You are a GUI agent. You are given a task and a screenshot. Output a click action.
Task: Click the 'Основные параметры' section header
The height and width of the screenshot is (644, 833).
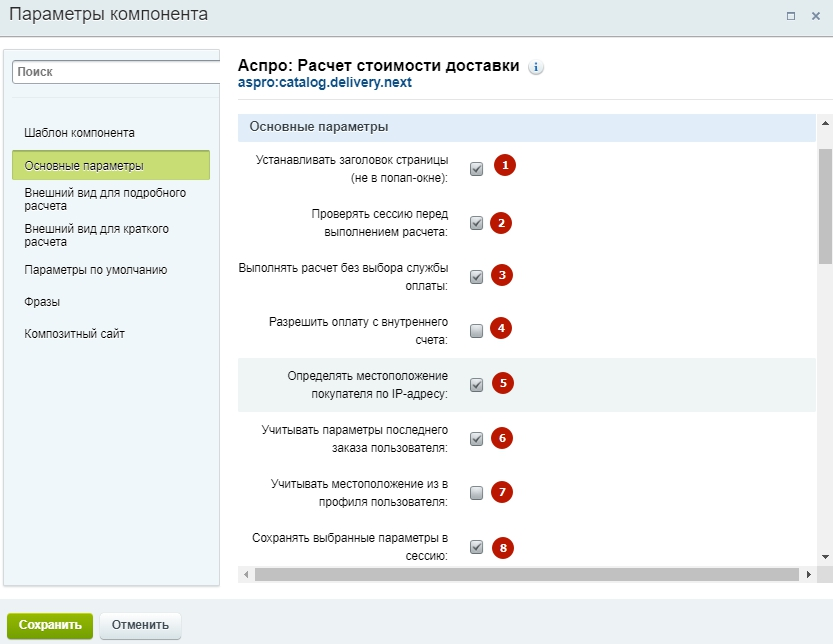pos(526,128)
